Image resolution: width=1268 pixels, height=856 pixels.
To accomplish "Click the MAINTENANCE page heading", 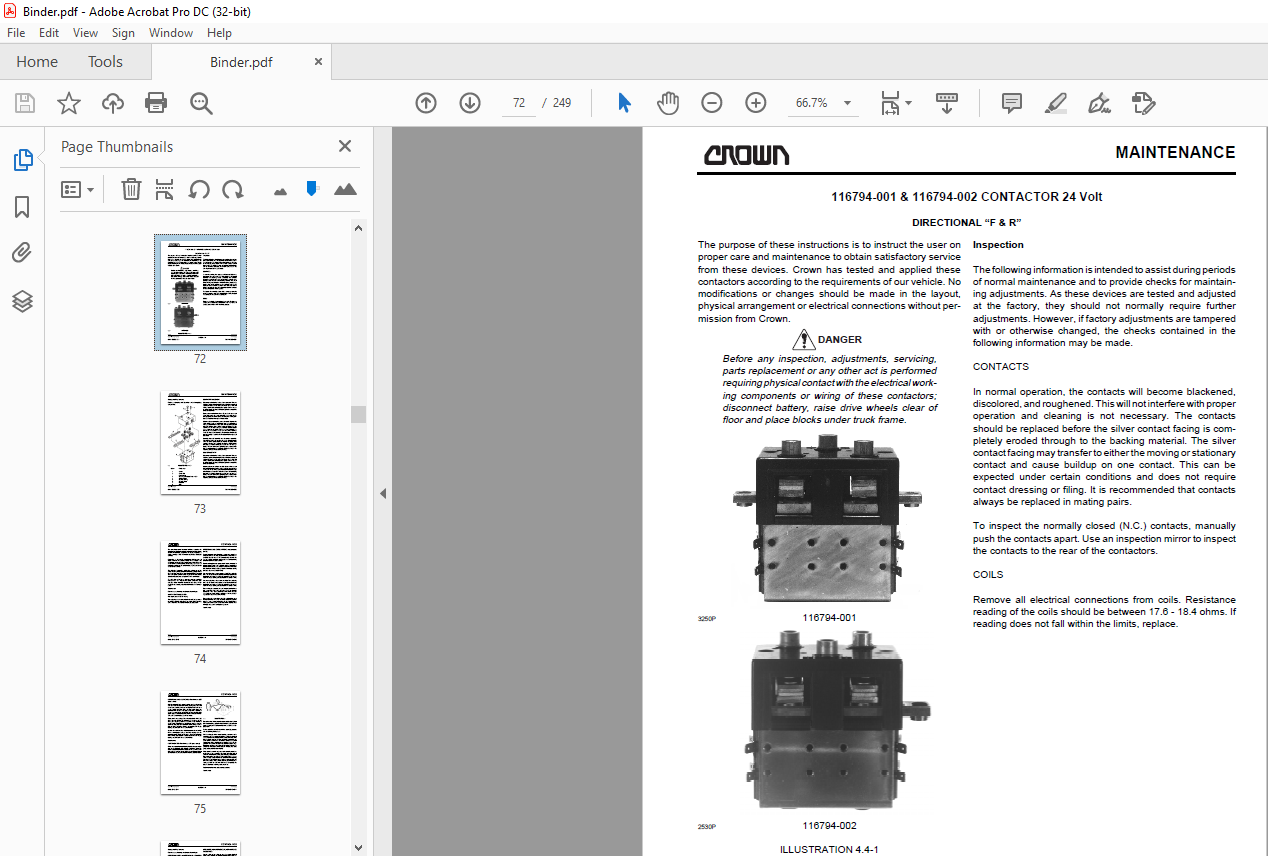I will click(1175, 153).
